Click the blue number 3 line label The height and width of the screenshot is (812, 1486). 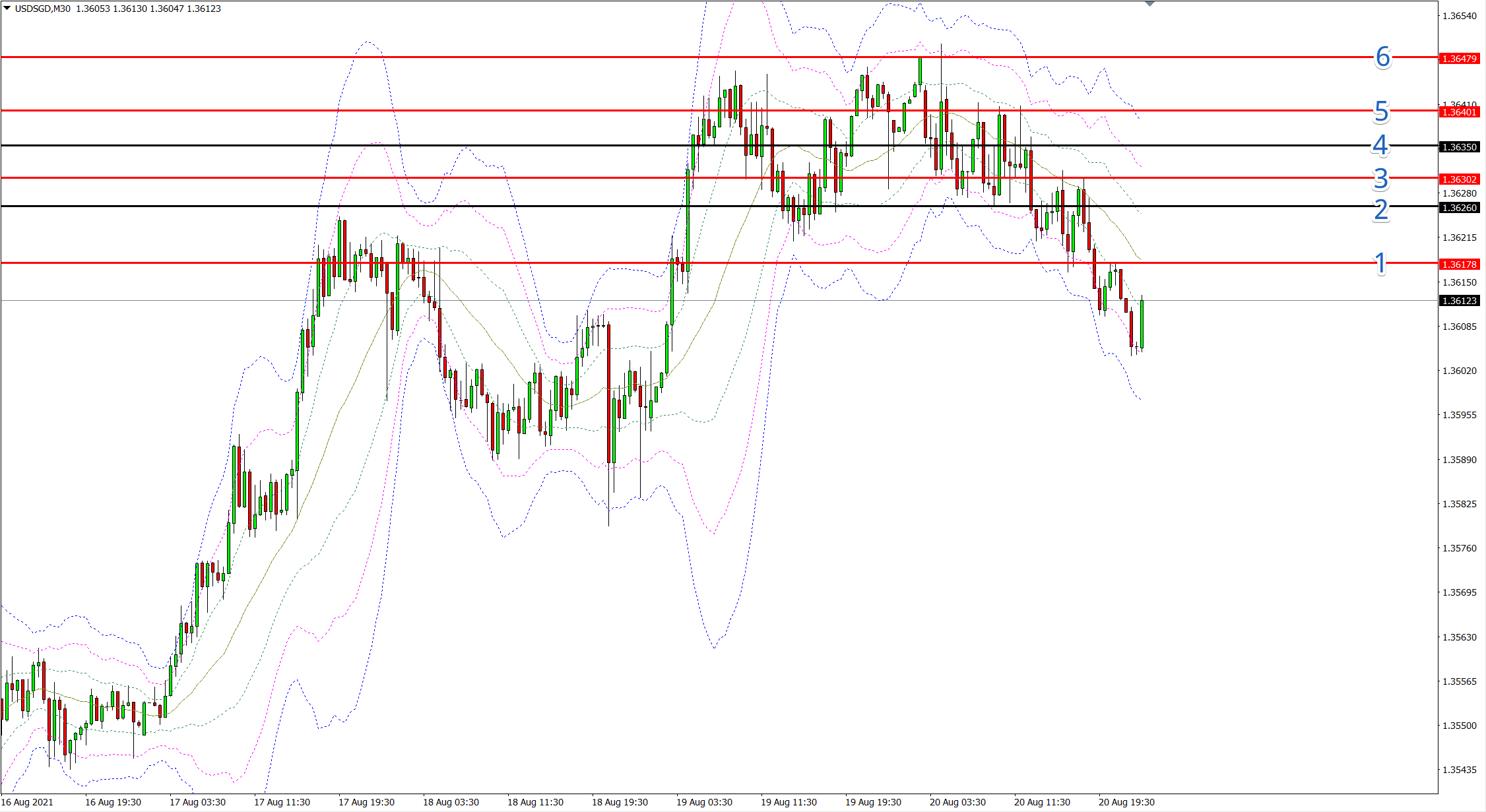click(1380, 179)
